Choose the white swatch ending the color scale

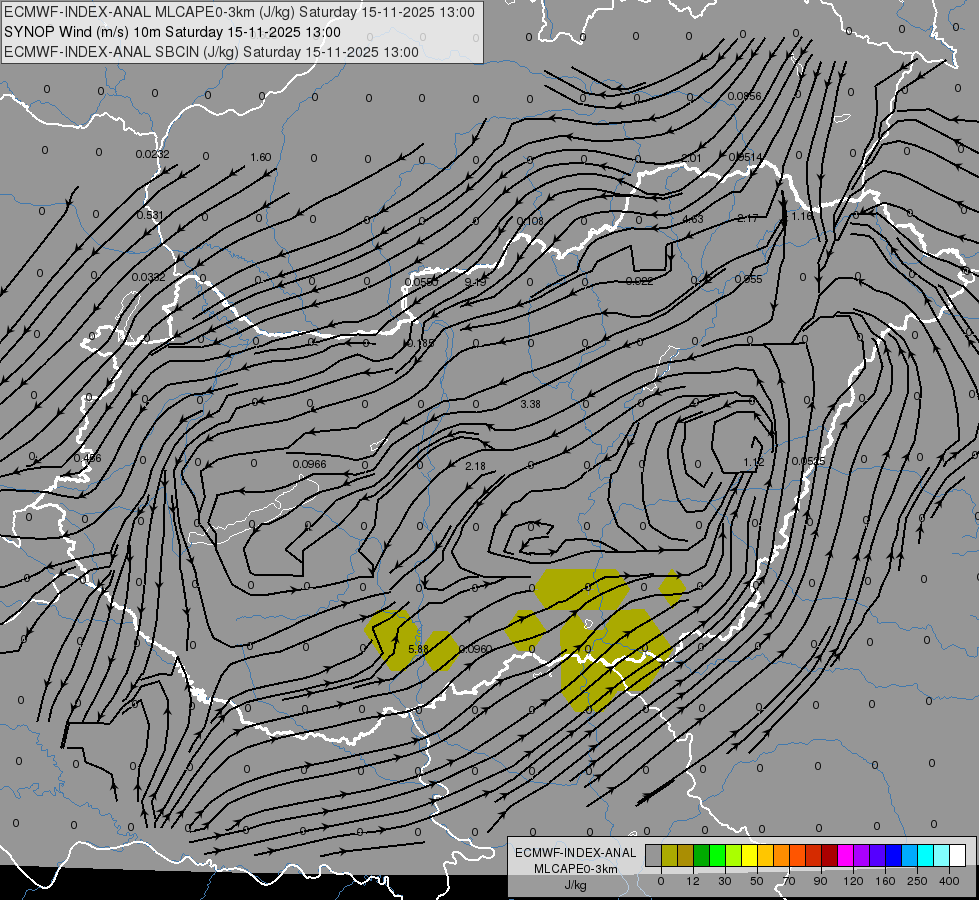pos(958,855)
